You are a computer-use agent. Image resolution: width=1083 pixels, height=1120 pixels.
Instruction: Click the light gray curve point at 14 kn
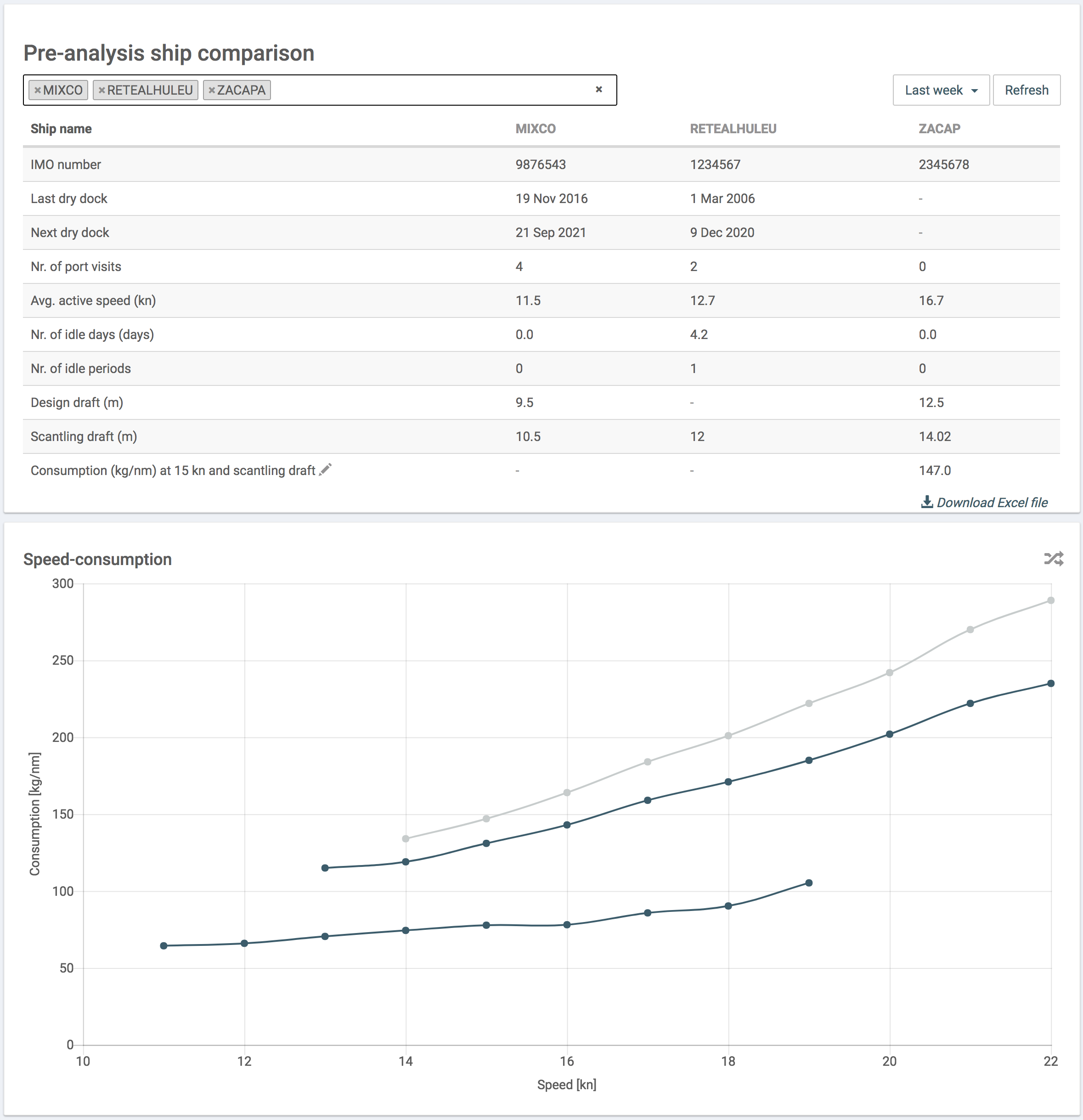pyautogui.click(x=406, y=839)
